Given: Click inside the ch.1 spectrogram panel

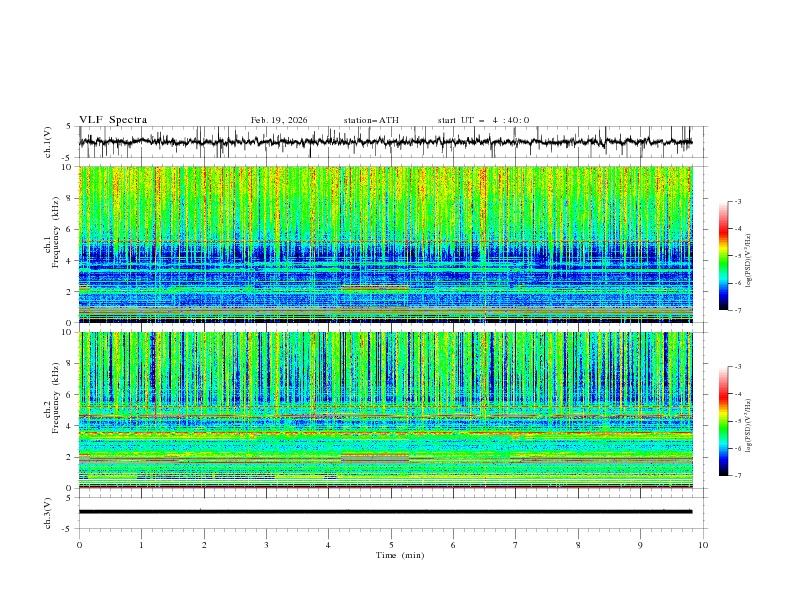Looking at the screenshot, I should [x=390, y=244].
